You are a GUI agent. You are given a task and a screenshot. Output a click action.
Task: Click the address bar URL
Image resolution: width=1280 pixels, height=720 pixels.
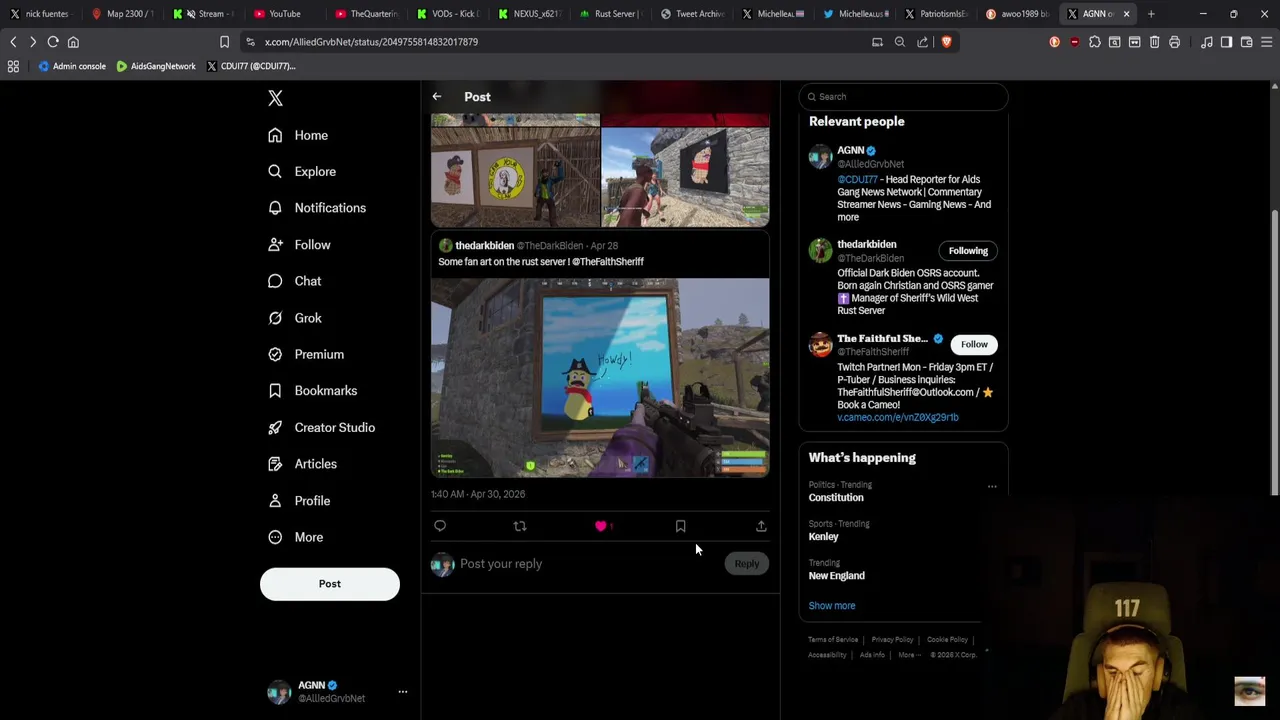(371, 42)
